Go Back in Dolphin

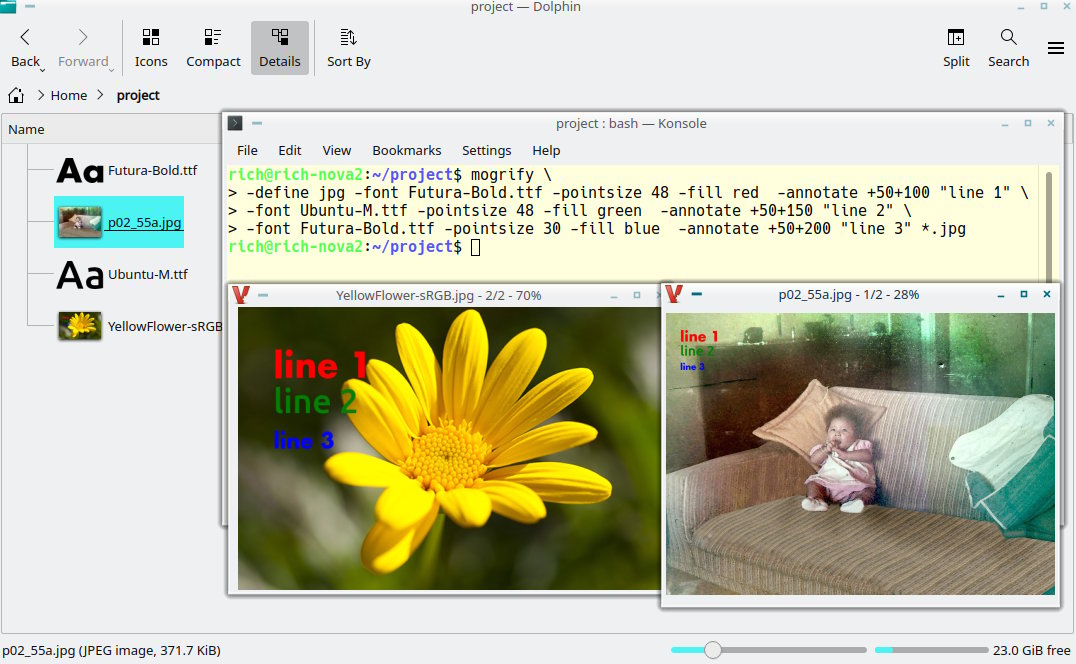point(26,48)
